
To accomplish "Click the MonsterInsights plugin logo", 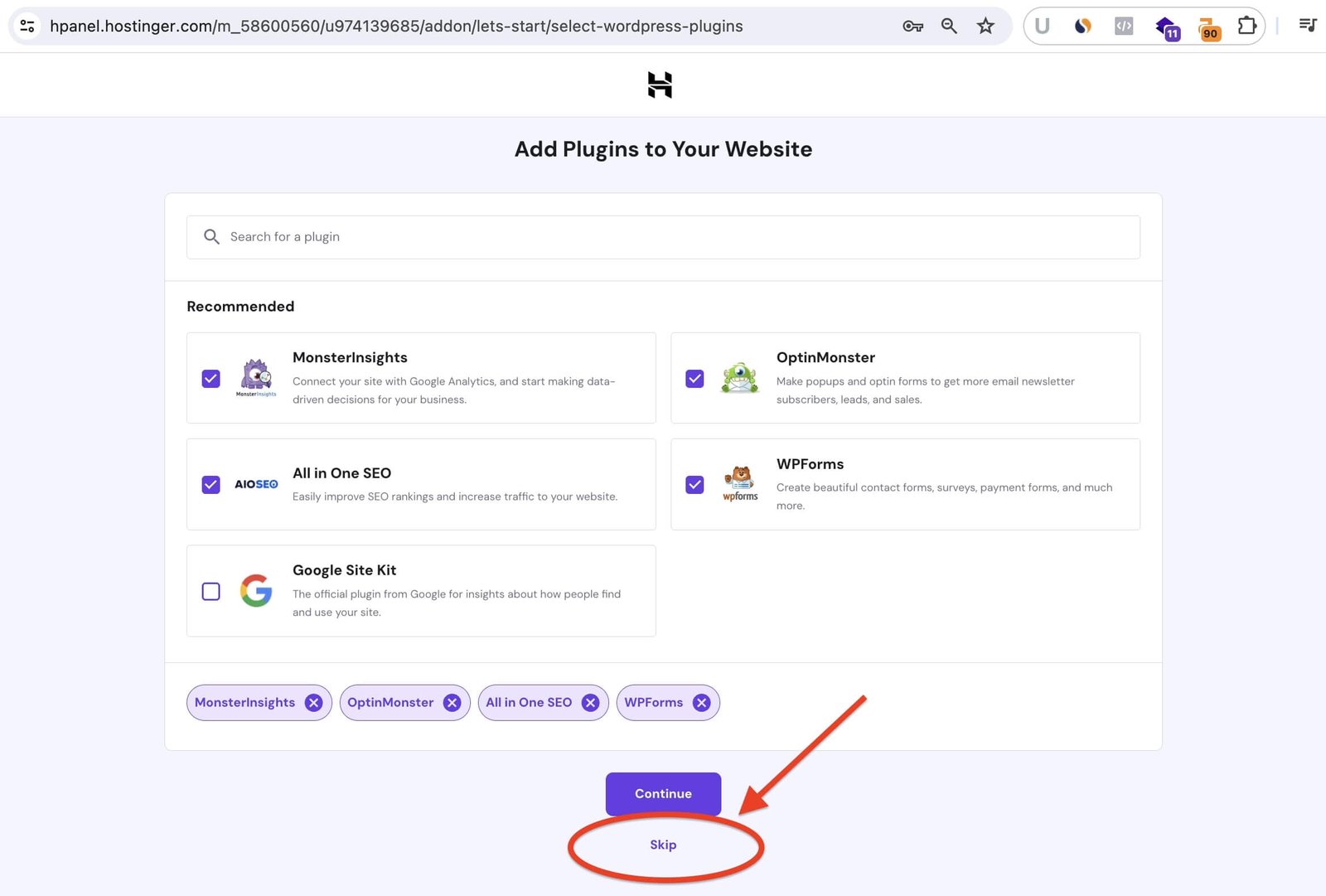I will click(x=256, y=378).
